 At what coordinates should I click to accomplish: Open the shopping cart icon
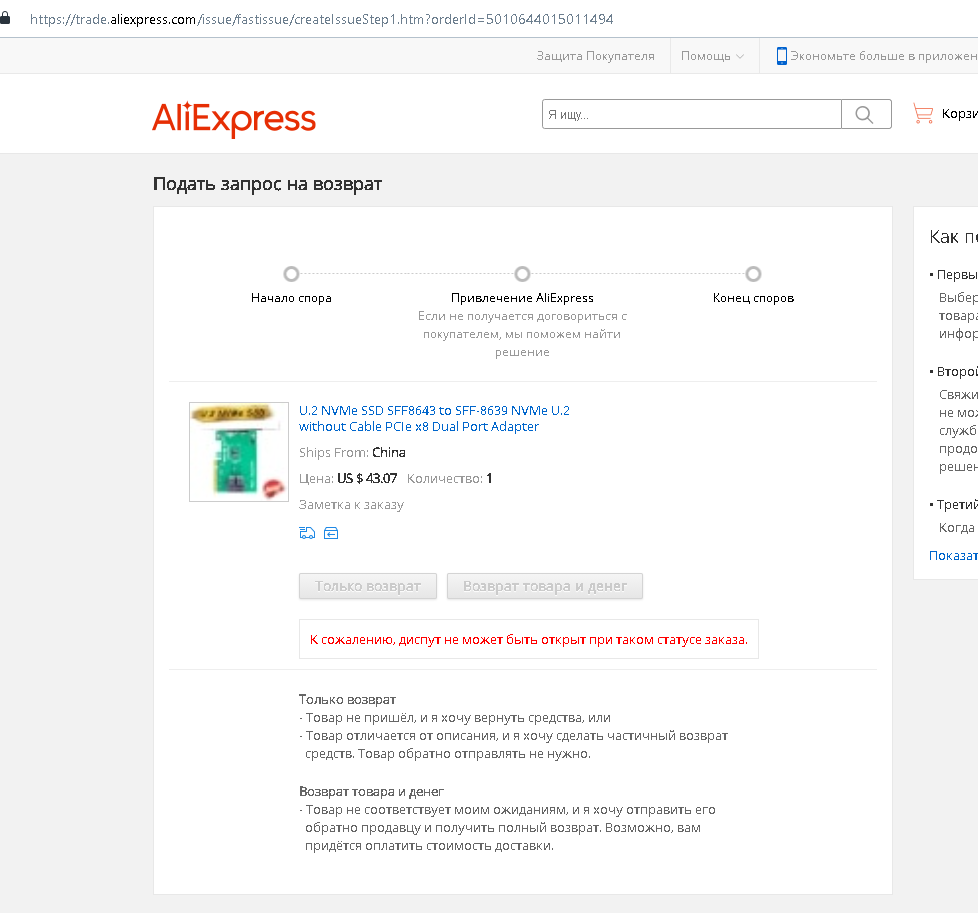[923, 114]
